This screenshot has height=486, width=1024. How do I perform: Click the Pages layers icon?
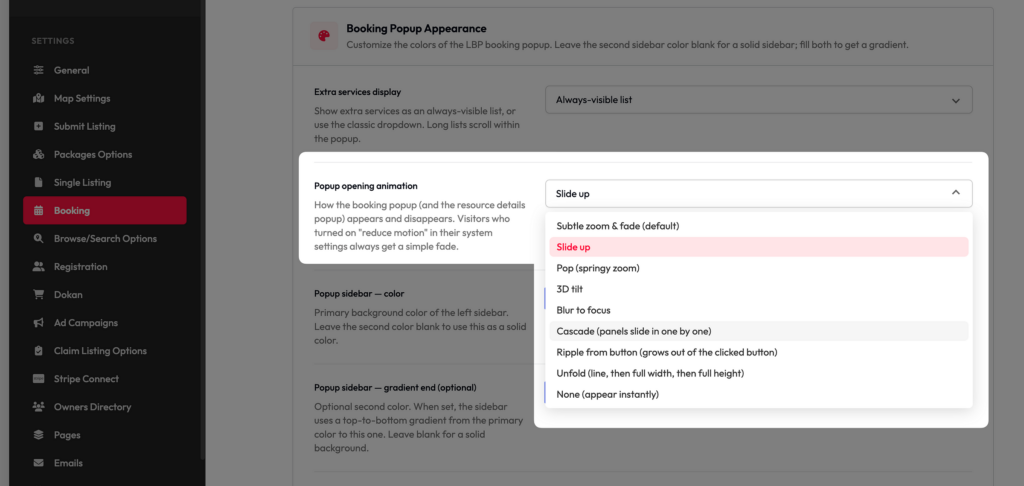click(39, 435)
